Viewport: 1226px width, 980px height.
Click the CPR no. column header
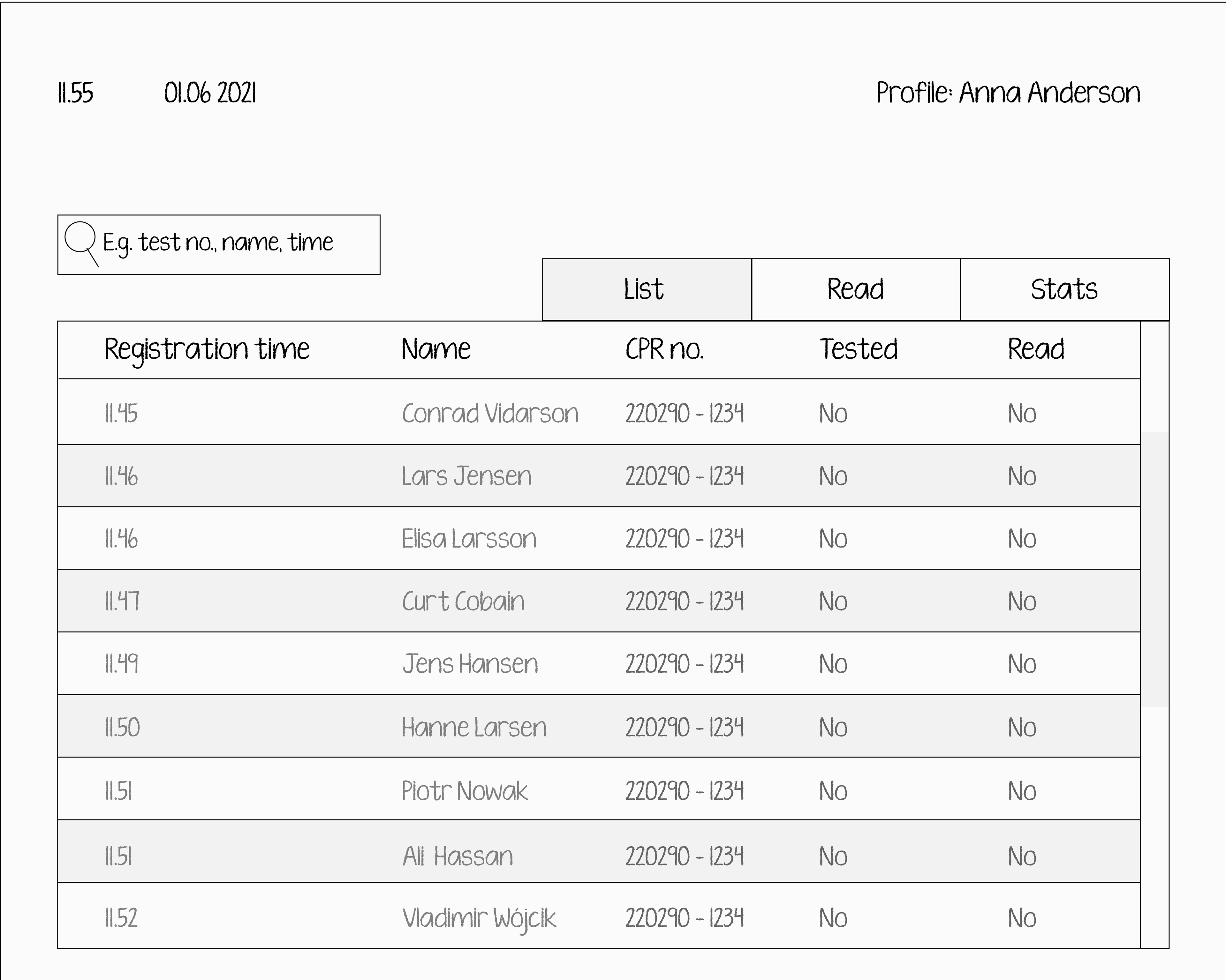664,349
